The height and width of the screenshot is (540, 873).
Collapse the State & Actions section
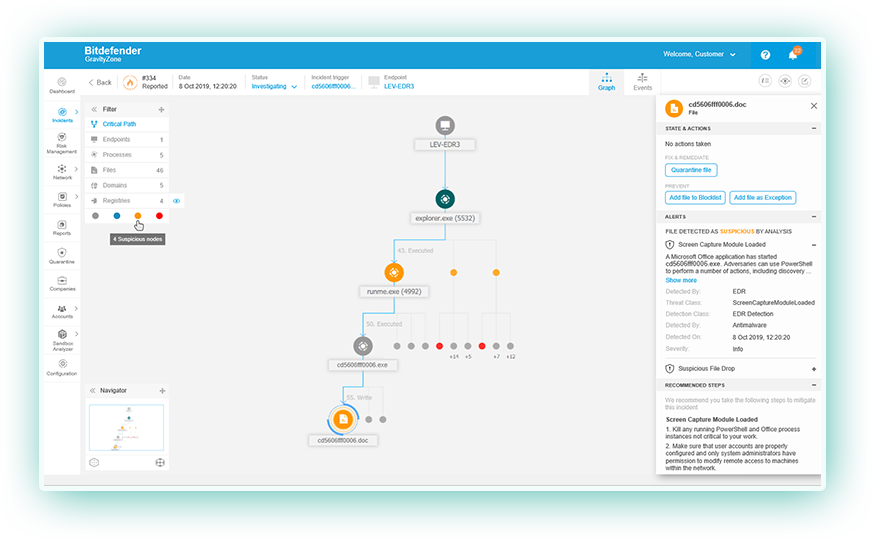(x=813, y=129)
